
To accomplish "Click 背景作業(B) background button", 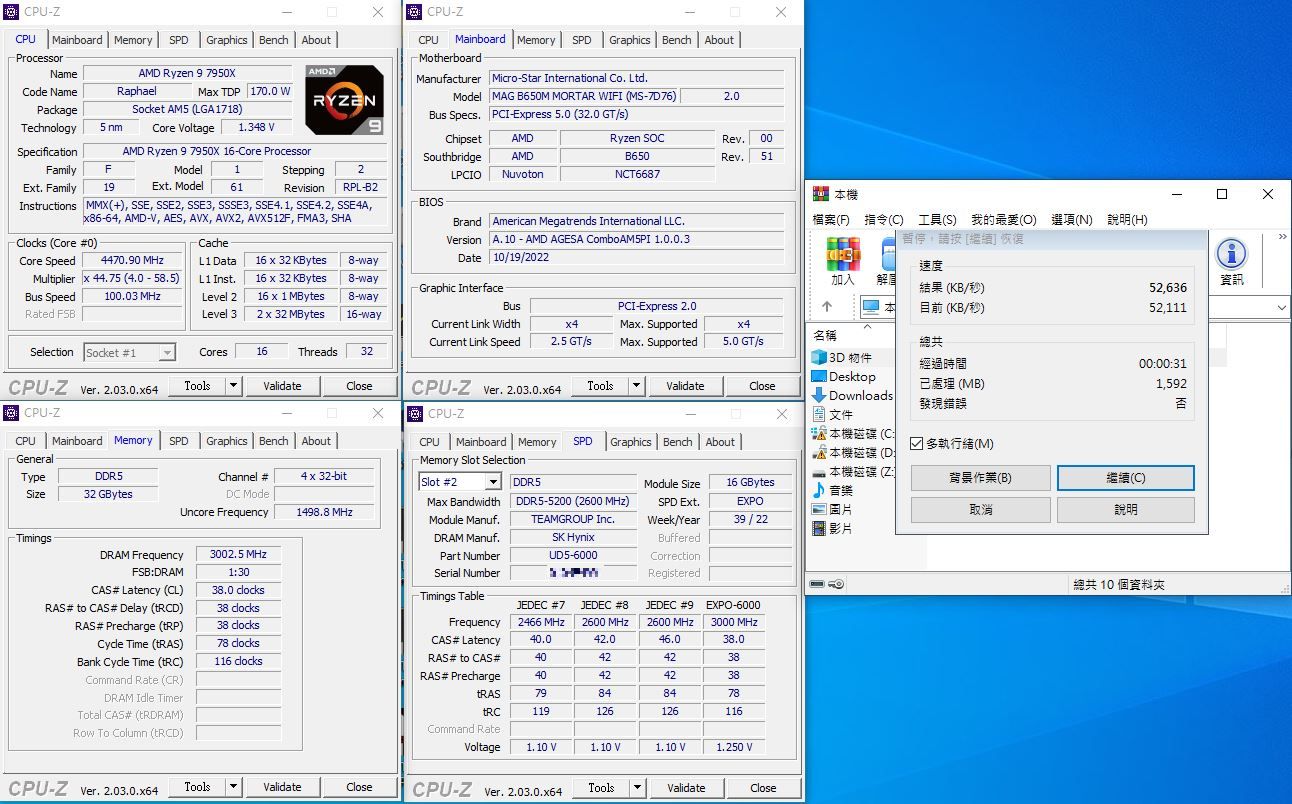I will click(x=980, y=478).
